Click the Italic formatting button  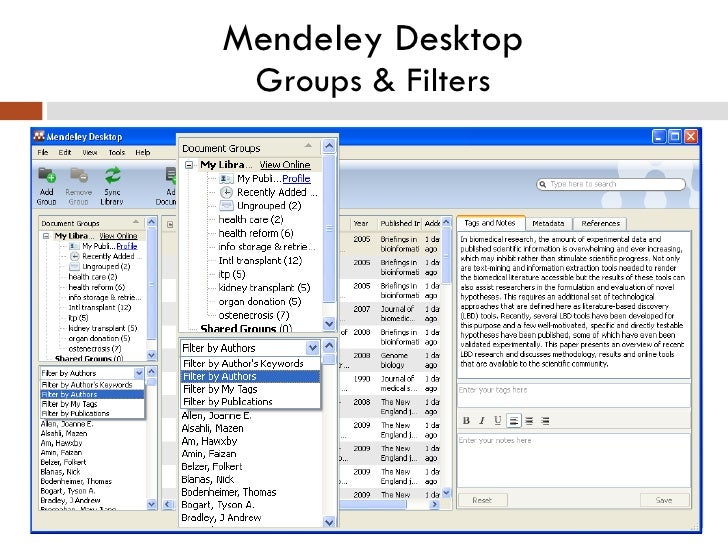click(x=482, y=421)
